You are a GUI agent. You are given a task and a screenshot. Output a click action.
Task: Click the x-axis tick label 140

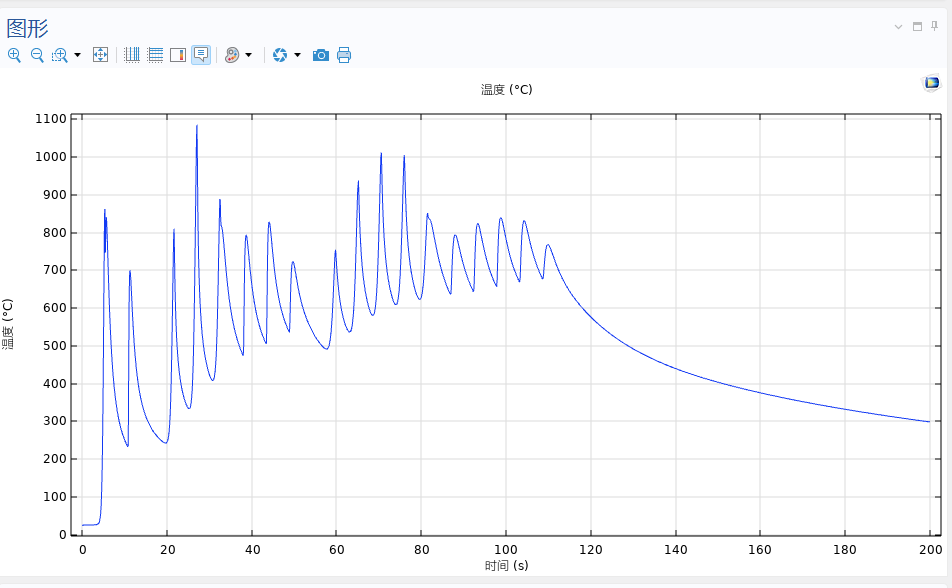coord(676,550)
